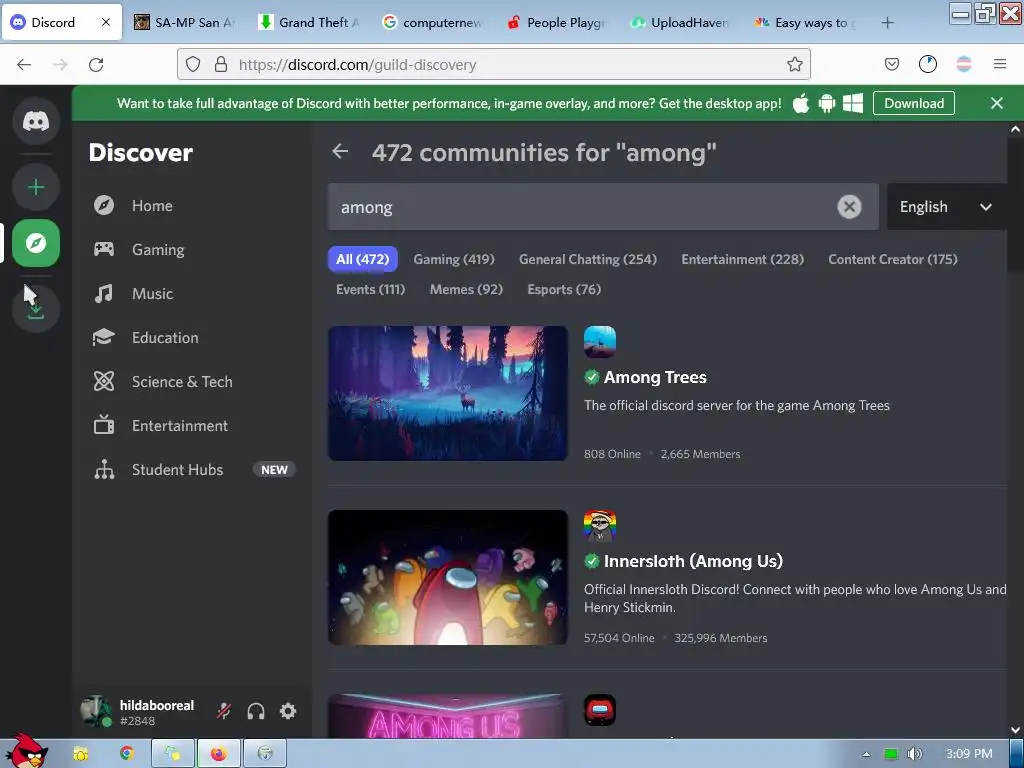Screen dimensions: 1024x768
Task: Switch to UploadHaven tab
Action: point(681,23)
